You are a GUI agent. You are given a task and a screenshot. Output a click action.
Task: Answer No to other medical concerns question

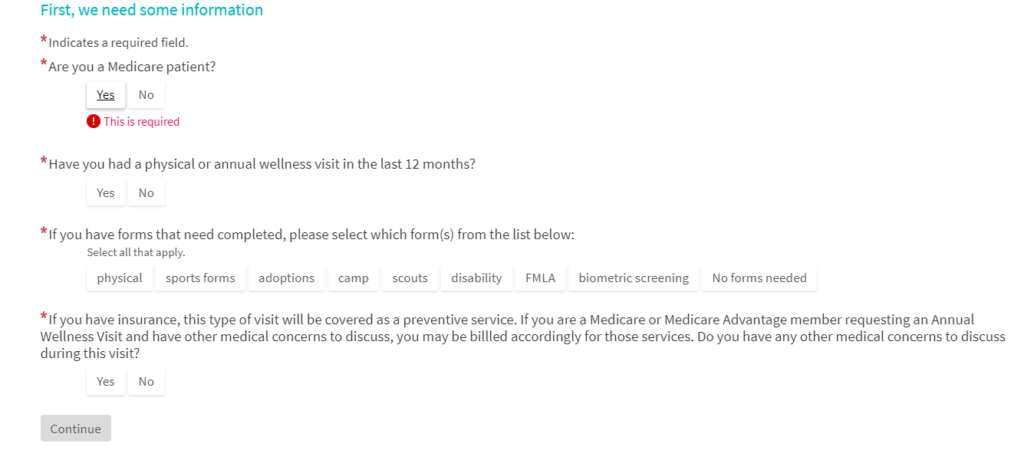pos(146,382)
